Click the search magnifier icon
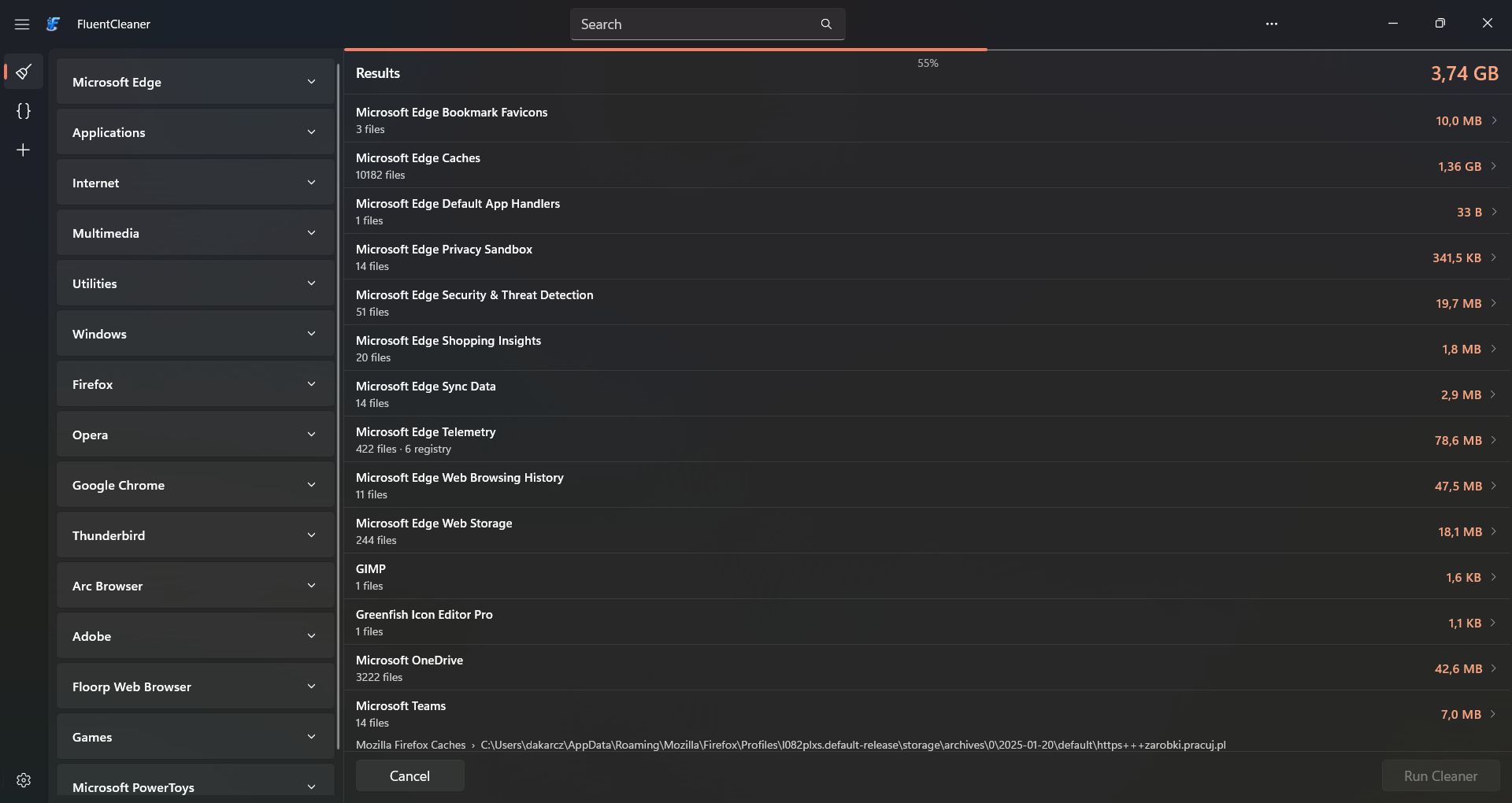 point(826,24)
